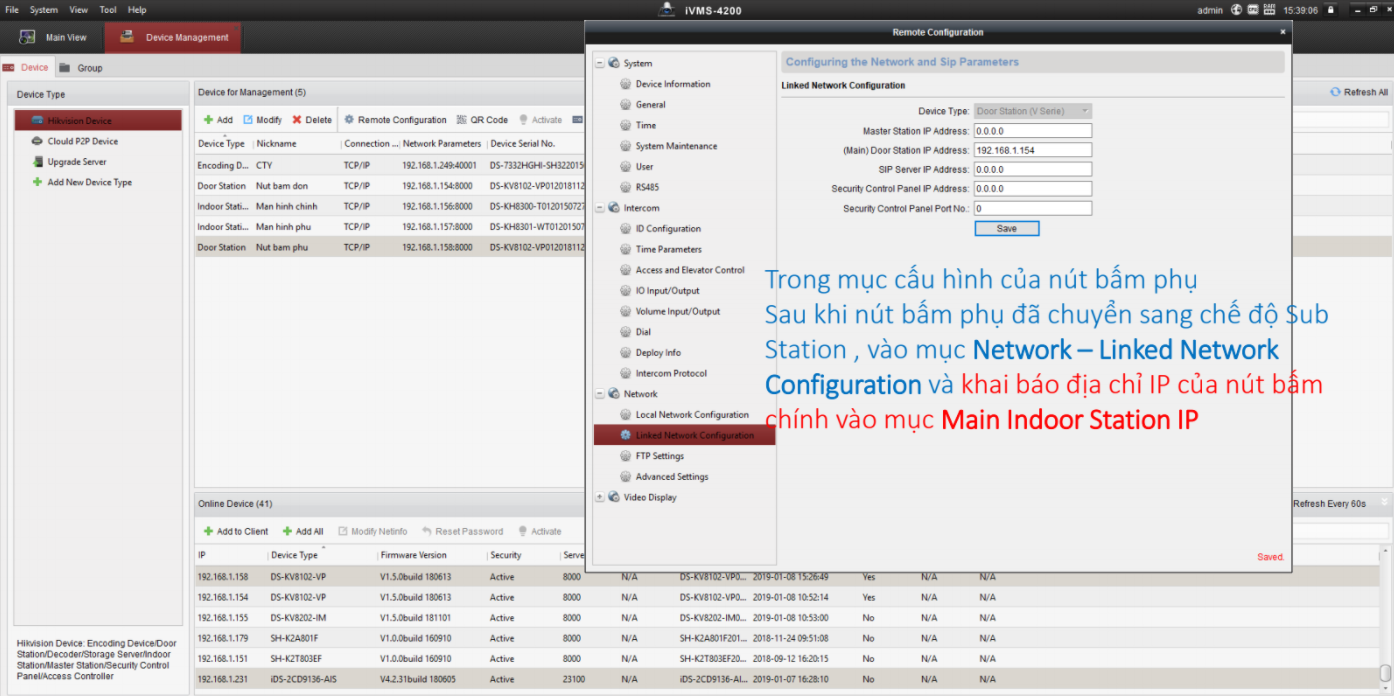1394x696 pixels.
Task: Click the QR Code icon
Action: click(x=462, y=120)
